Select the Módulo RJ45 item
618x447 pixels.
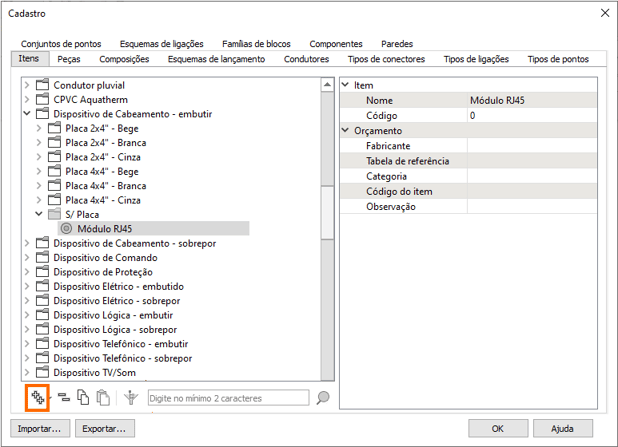tap(105, 229)
